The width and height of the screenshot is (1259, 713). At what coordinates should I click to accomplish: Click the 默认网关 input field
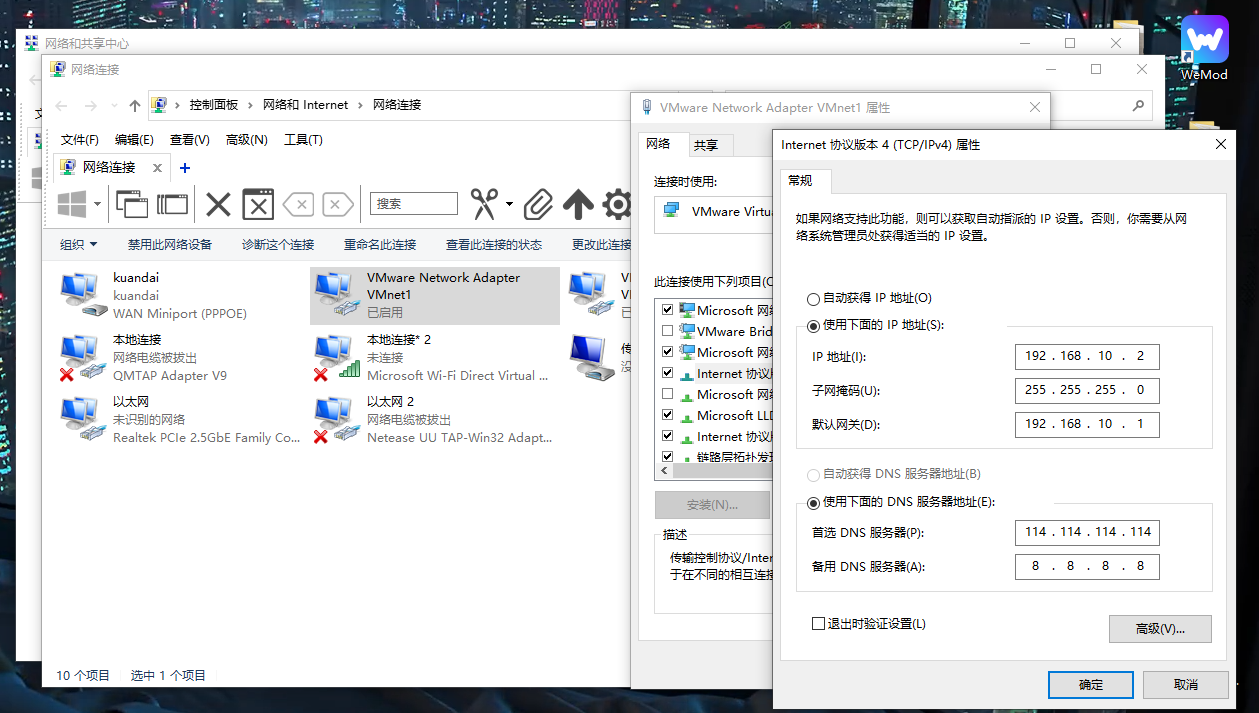pos(1087,424)
